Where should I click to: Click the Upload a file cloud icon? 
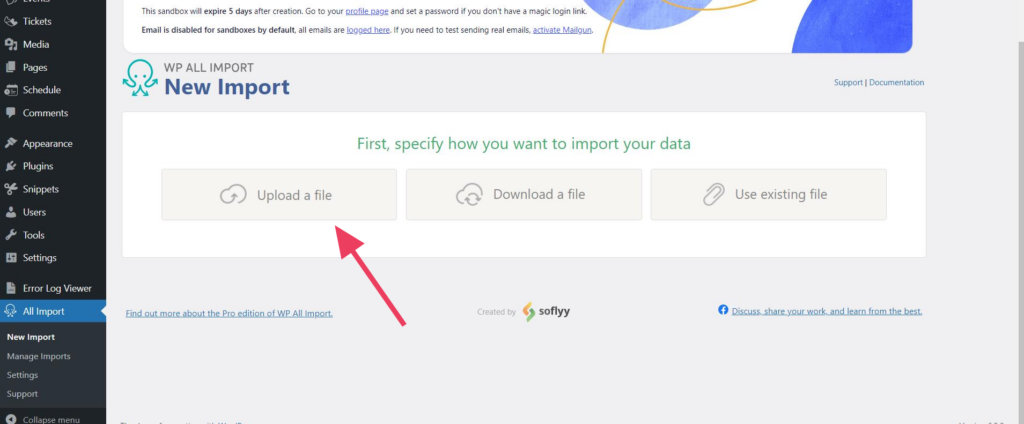[233, 195]
